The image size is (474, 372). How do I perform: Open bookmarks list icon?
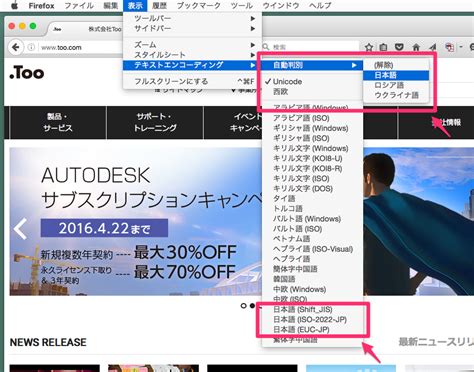(384, 47)
